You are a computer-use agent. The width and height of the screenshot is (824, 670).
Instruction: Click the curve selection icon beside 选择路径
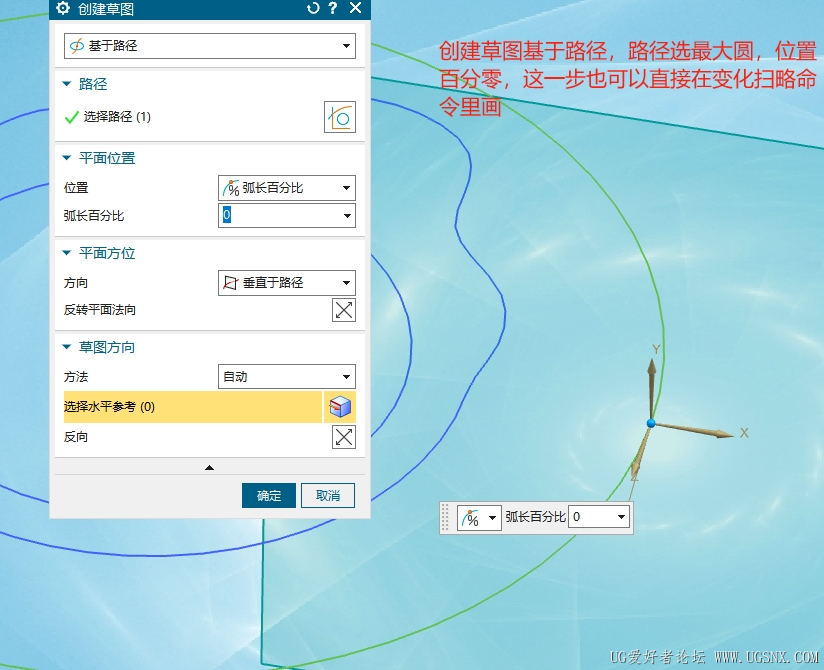[x=339, y=117]
